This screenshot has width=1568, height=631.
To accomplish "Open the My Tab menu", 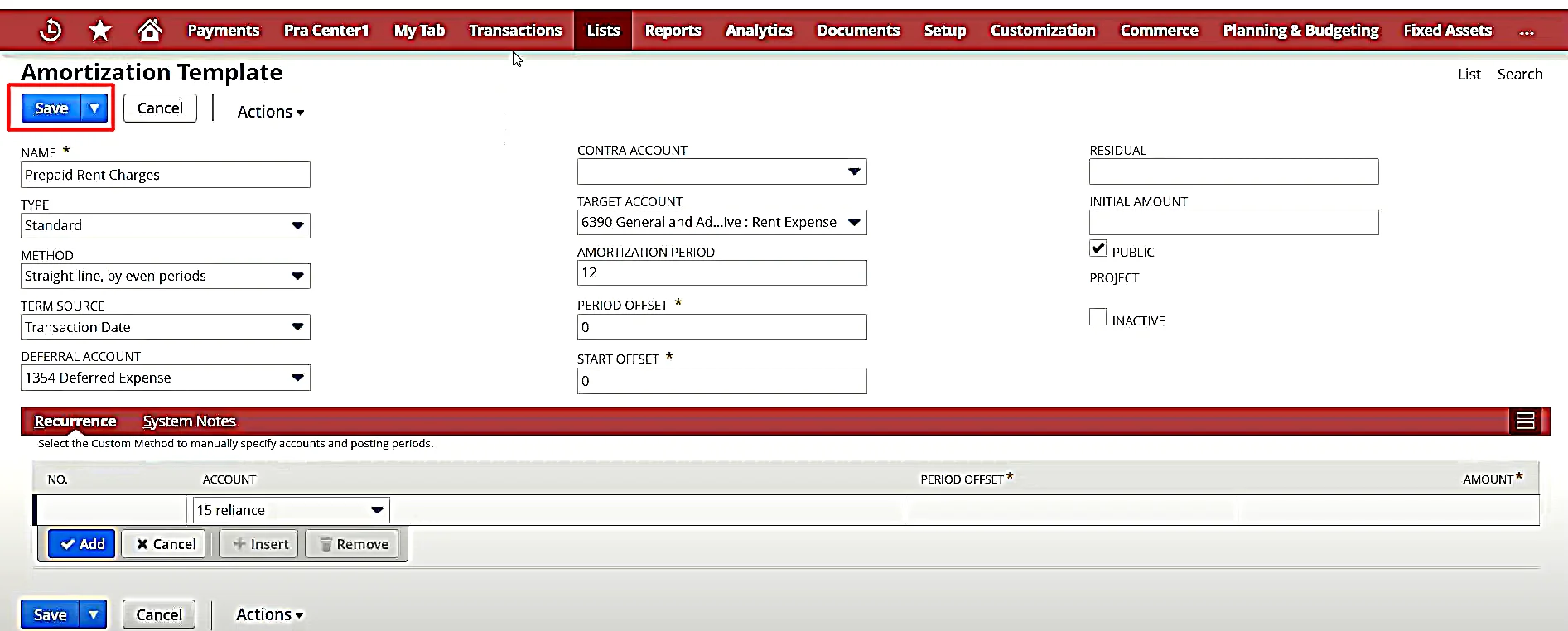I will tap(419, 31).
